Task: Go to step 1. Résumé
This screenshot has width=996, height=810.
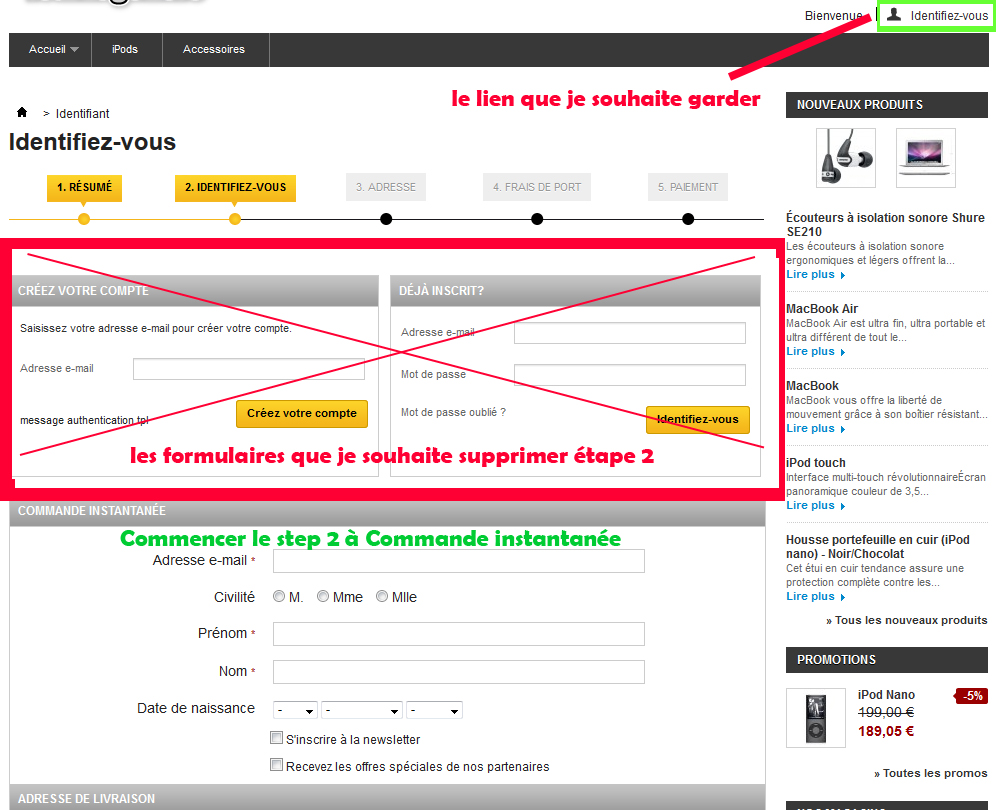Action: (84, 187)
